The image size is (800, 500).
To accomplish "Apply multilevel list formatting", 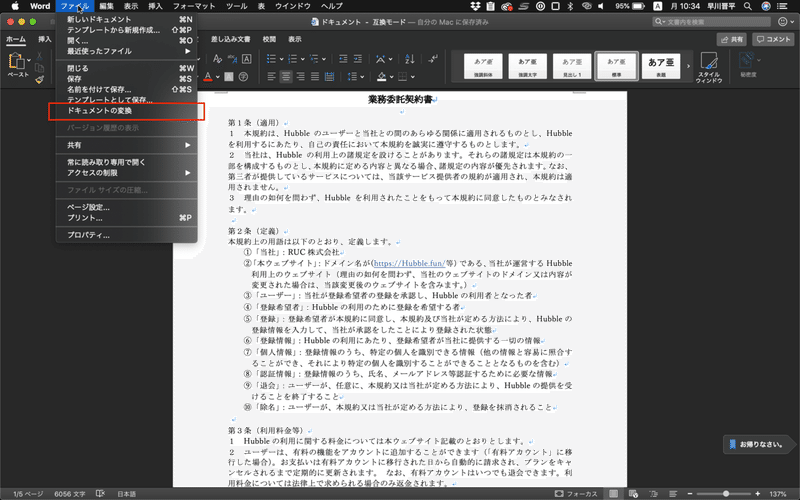I will (x=314, y=59).
